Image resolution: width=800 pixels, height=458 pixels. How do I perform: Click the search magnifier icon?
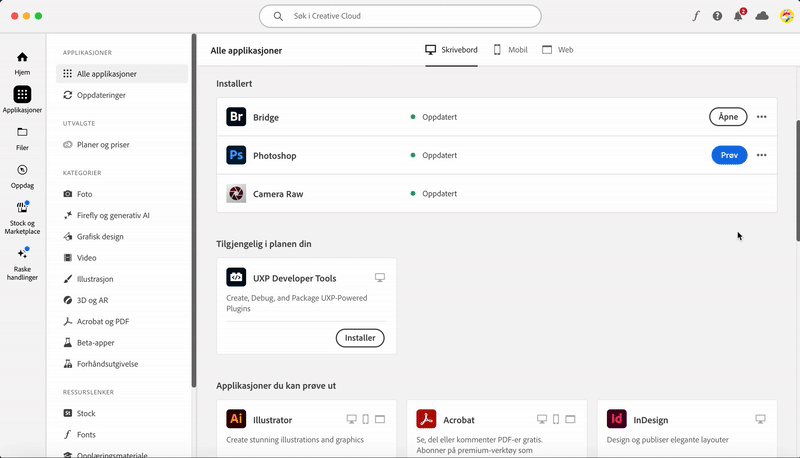pyautogui.click(x=278, y=16)
